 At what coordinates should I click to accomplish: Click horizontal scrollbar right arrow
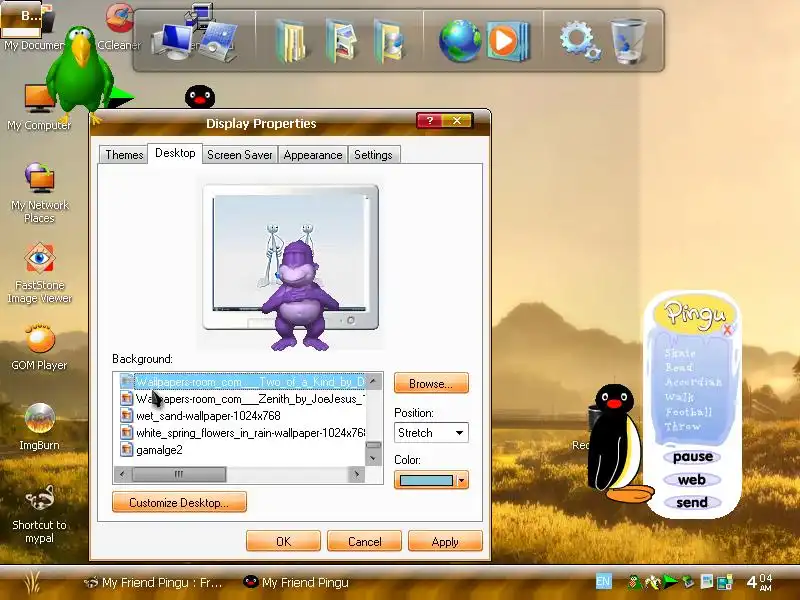click(357, 474)
